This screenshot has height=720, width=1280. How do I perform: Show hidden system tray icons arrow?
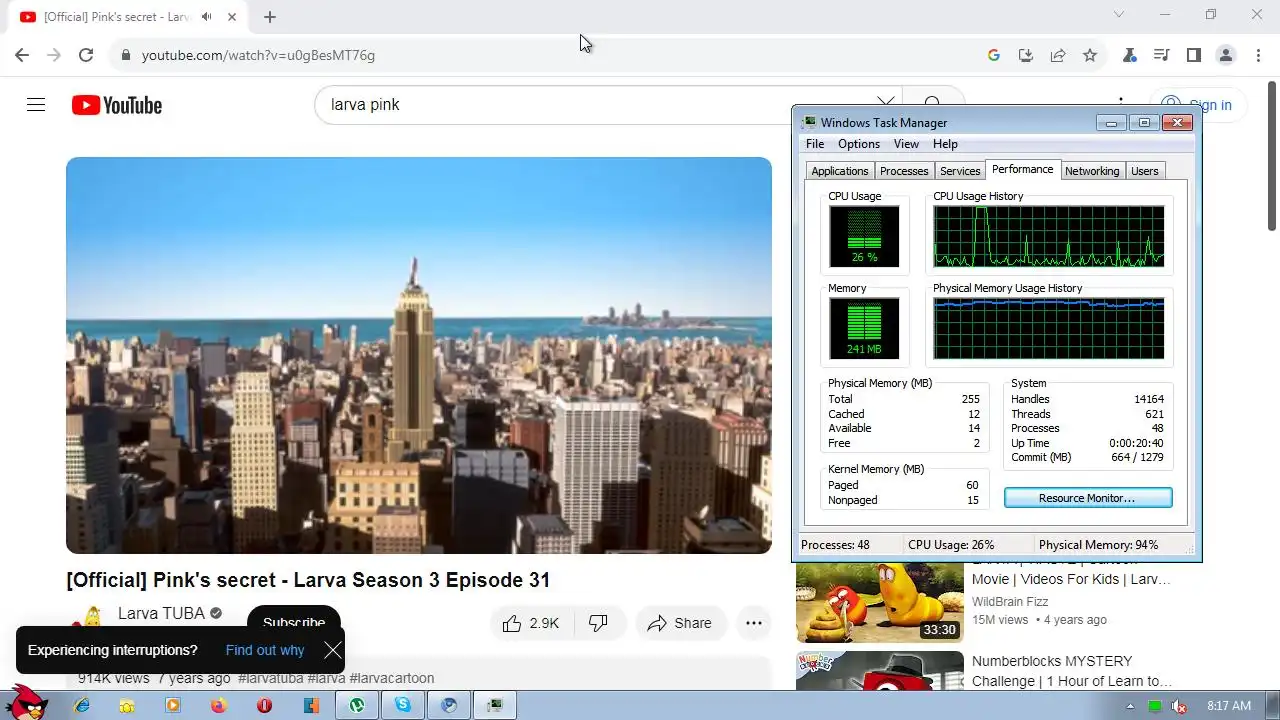pyautogui.click(x=1131, y=706)
